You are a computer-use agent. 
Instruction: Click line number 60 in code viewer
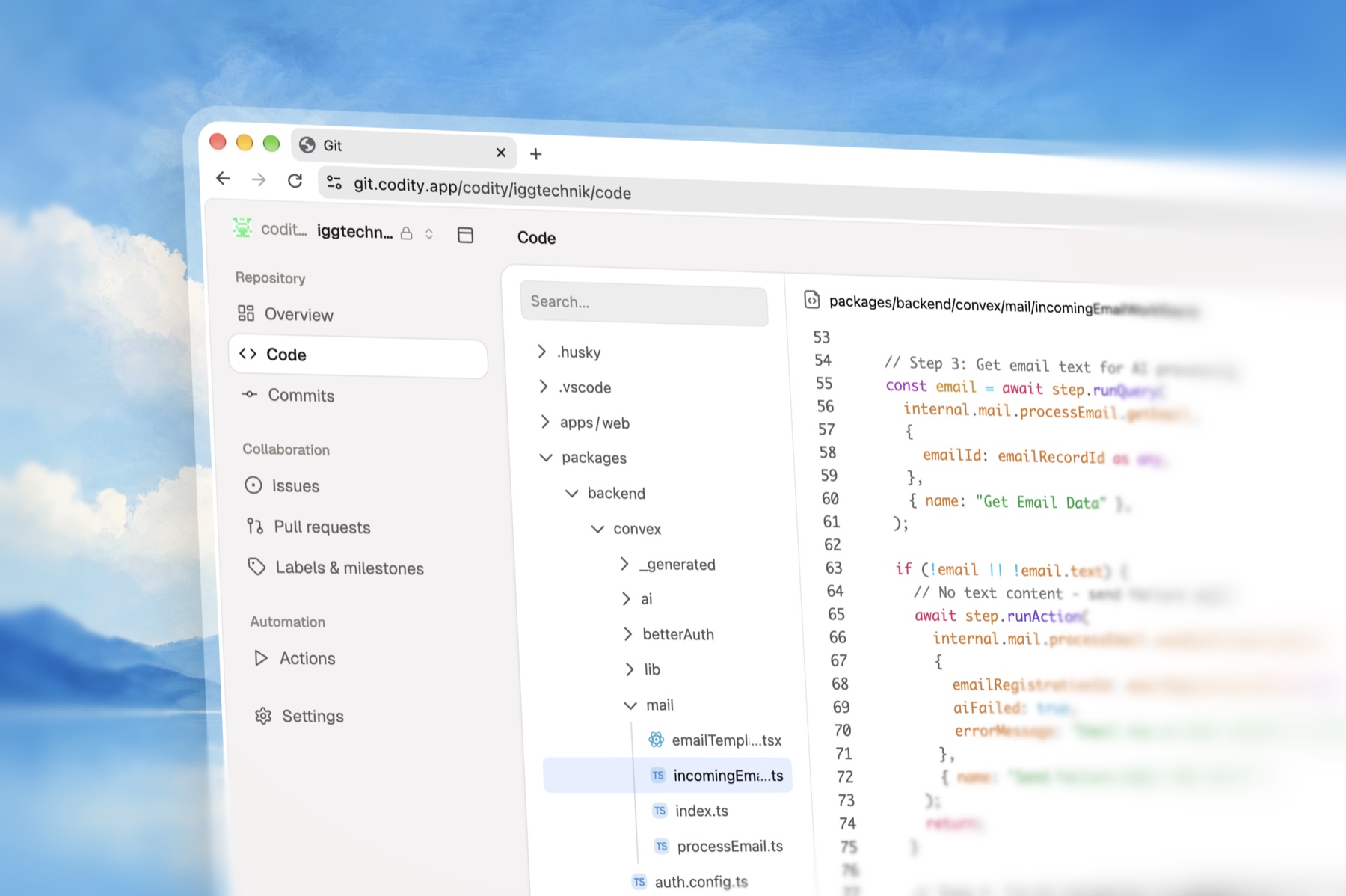click(x=830, y=499)
